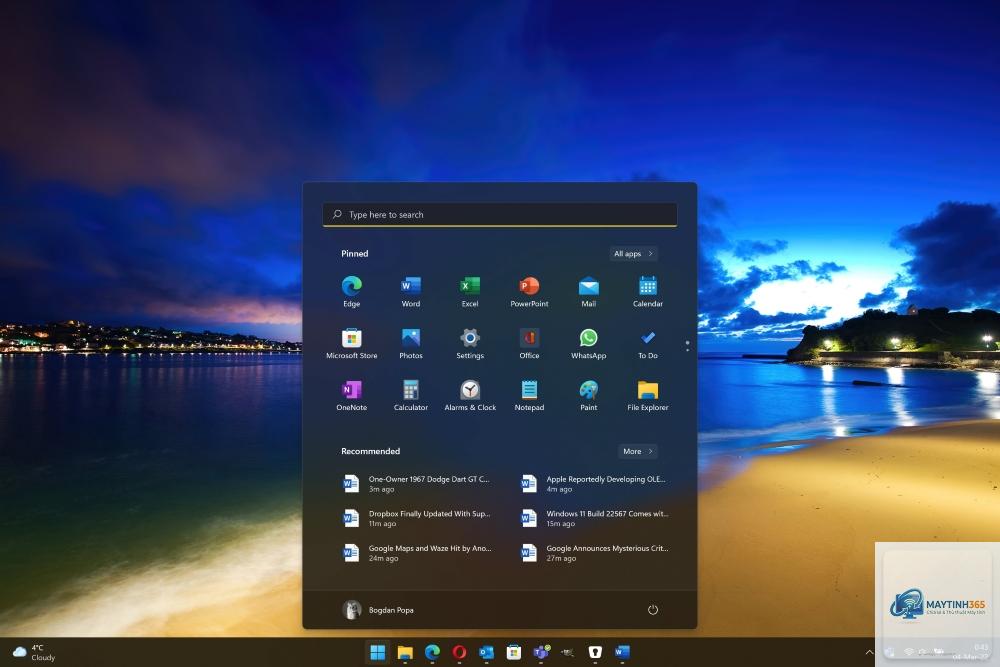Click the Start button on the taskbar
The image size is (1000, 667).
378,652
